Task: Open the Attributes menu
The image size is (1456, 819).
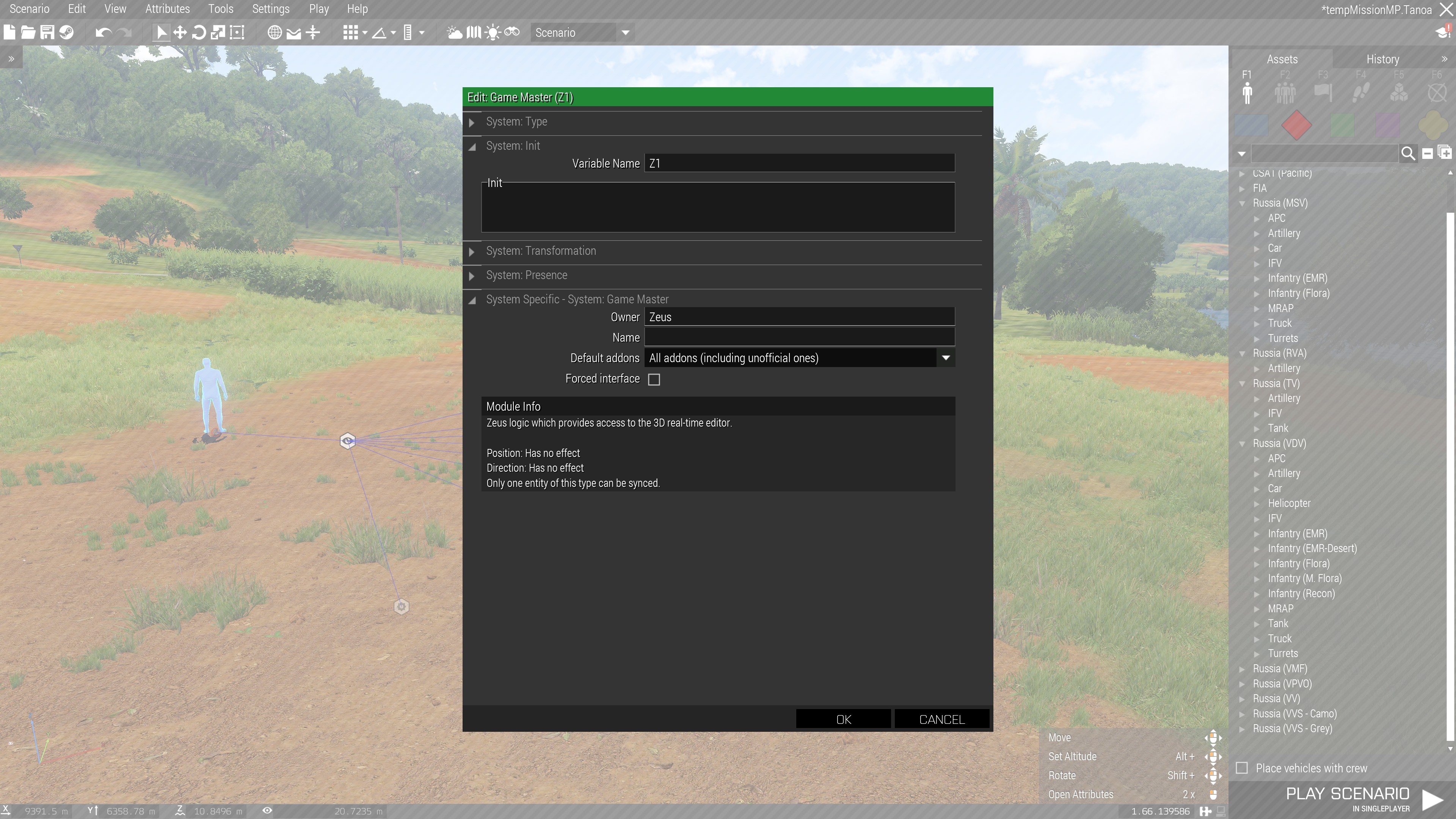Action: tap(167, 9)
